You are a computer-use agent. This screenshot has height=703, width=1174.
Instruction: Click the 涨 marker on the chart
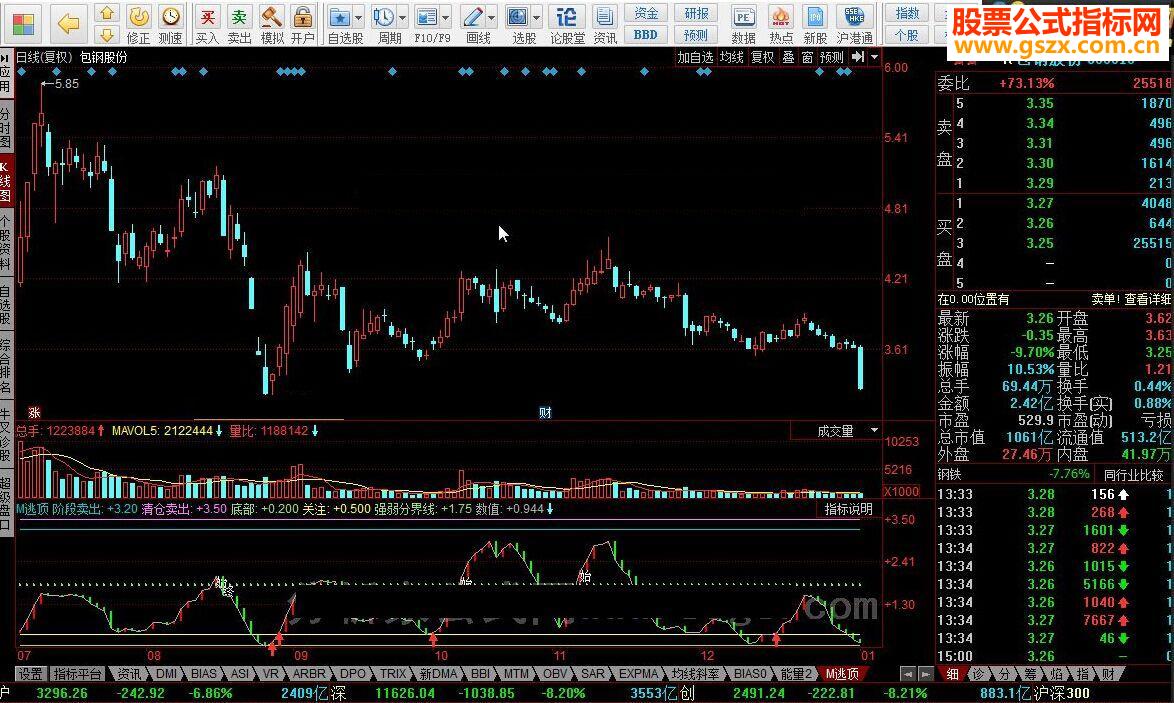(34, 413)
